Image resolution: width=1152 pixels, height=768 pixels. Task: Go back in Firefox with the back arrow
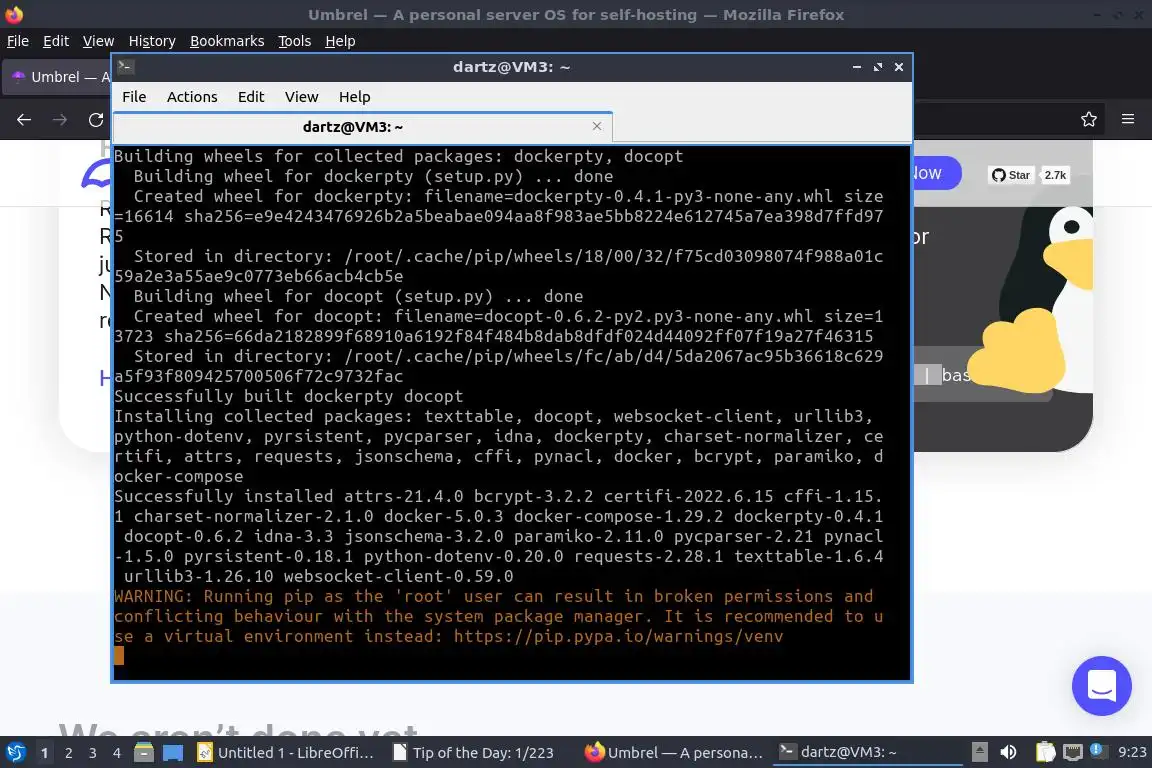pyautogui.click(x=24, y=119)
